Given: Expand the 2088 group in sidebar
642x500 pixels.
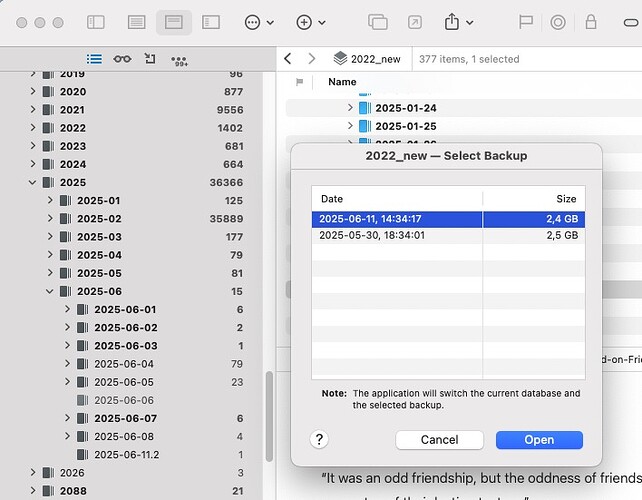Looking at the screenshot, I should [33, 490].
